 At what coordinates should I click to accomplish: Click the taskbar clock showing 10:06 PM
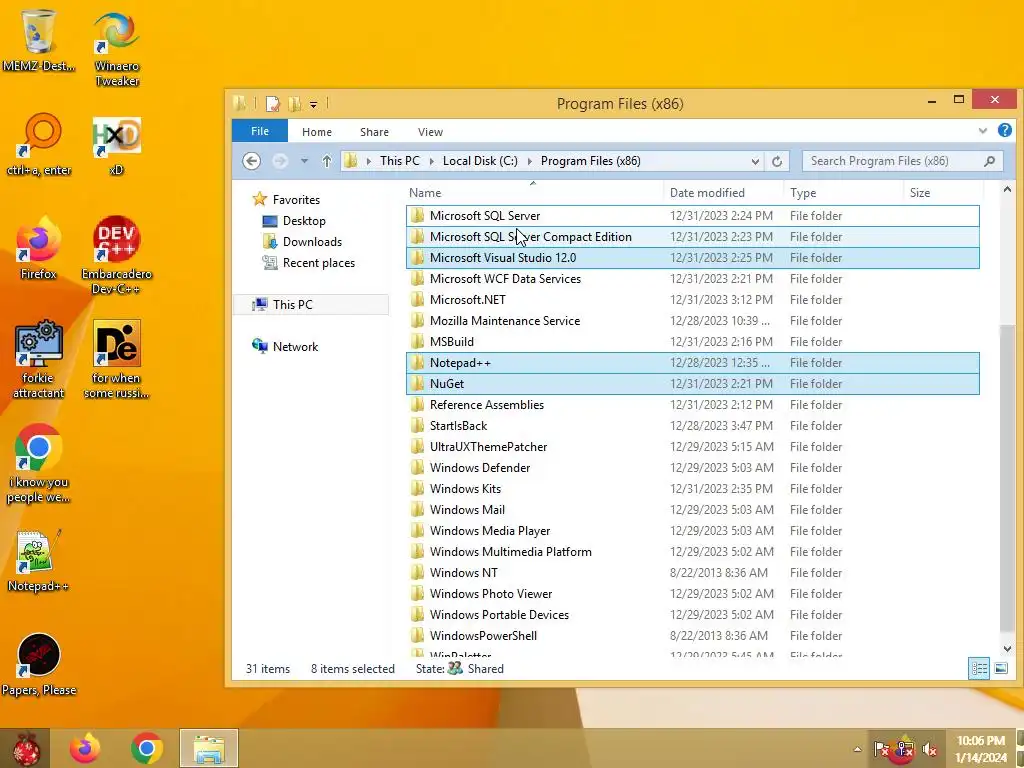click(981, 749)
